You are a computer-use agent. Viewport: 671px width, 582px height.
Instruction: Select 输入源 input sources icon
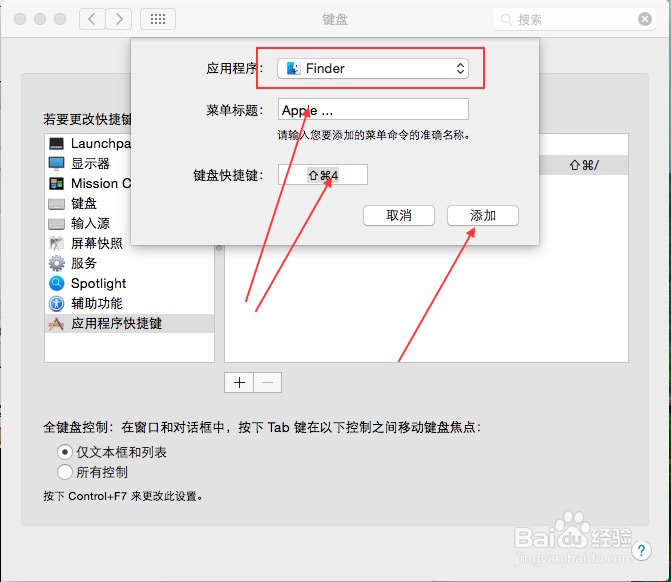pos(56,224)
